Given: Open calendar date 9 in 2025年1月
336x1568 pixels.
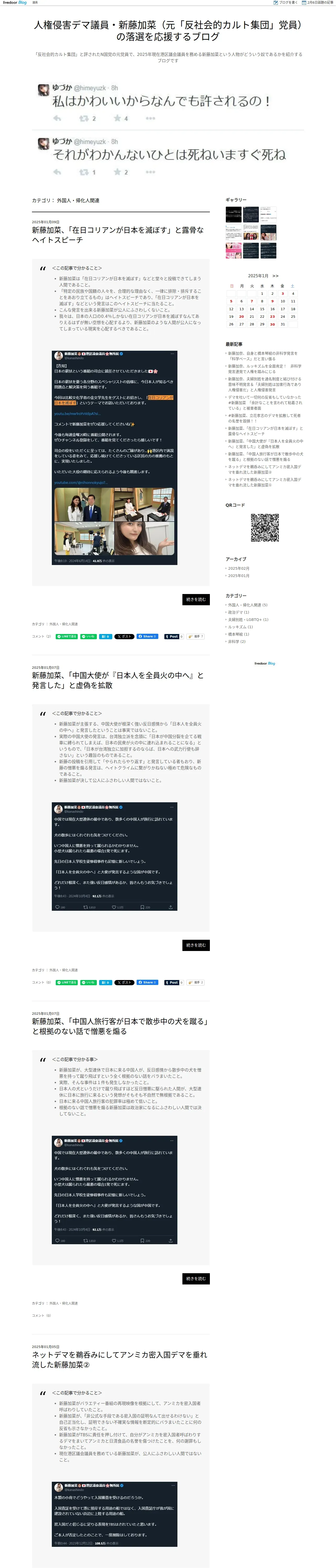Looking at the screenshot, I should pyautogui.click(x=273, y=301).
